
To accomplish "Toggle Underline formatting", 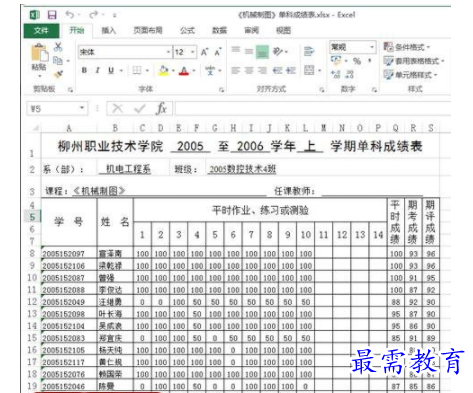I will pyautogui.click(x=111, y=70).
